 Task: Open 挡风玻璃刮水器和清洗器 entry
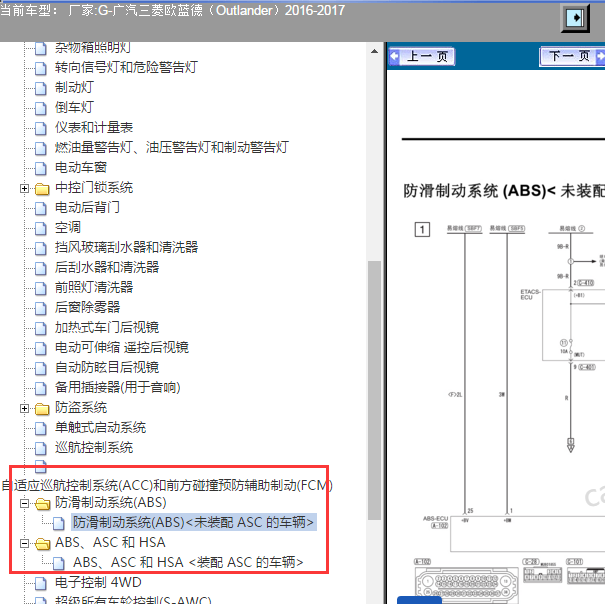[x=127, y=247]
